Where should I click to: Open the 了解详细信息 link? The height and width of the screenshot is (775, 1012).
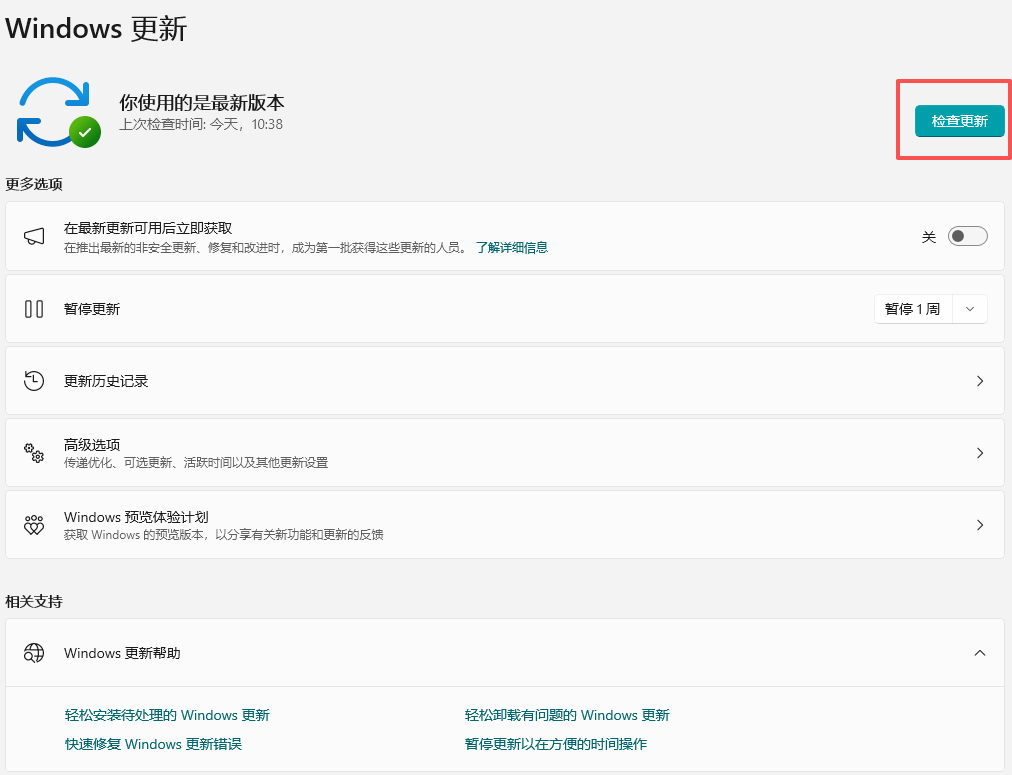click(x=511, y=247)
